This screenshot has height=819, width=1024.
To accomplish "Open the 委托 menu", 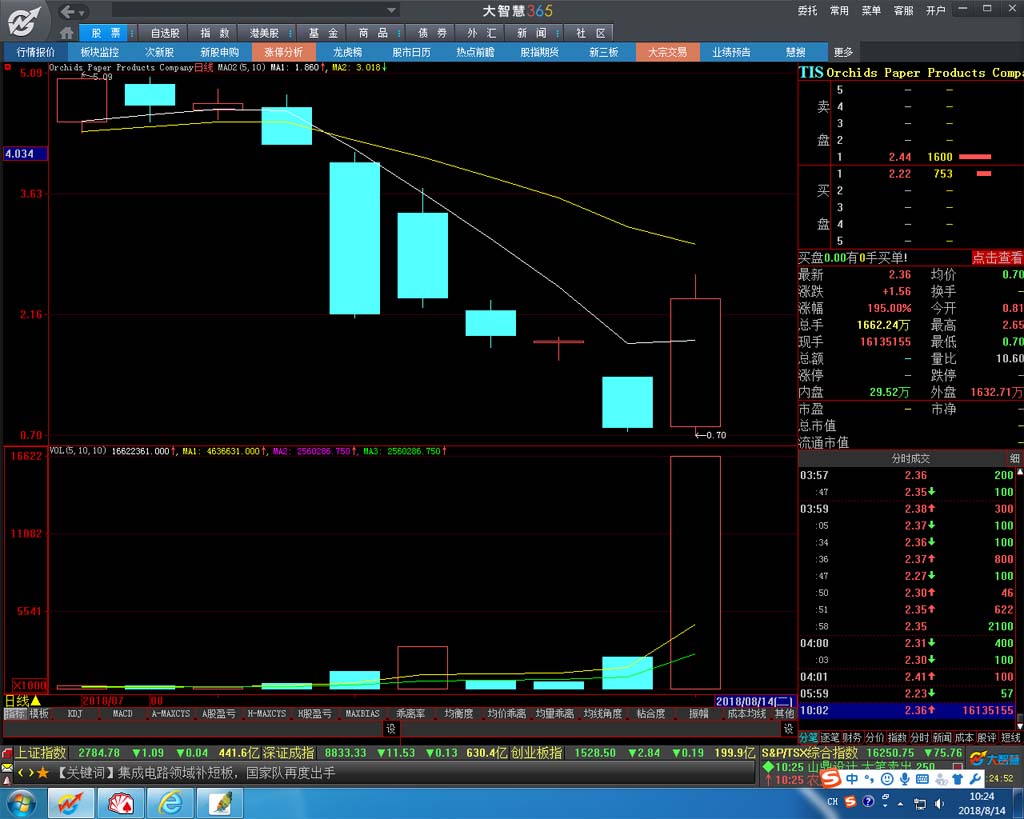I will 807,10.
